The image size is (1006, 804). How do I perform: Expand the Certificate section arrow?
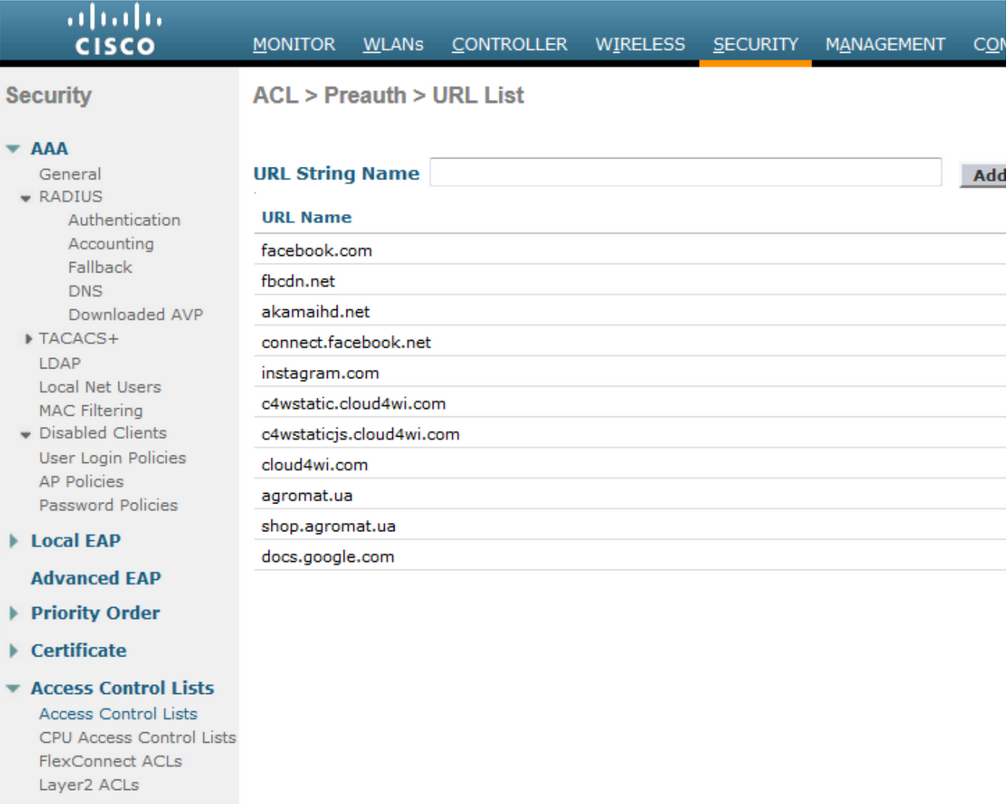pyautogui.click(x=13, y=651)
